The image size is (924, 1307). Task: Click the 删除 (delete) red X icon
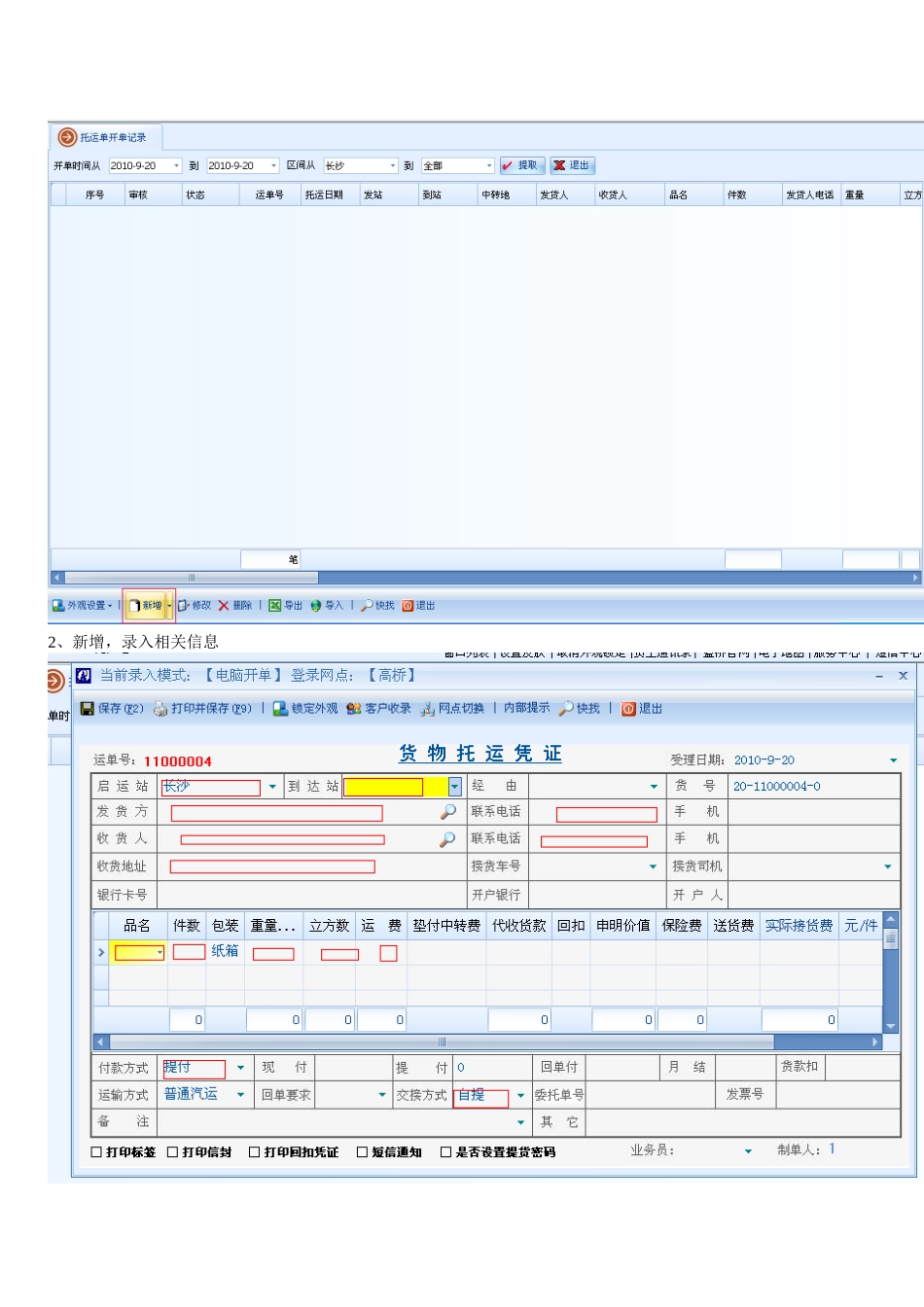pos(224,606)
